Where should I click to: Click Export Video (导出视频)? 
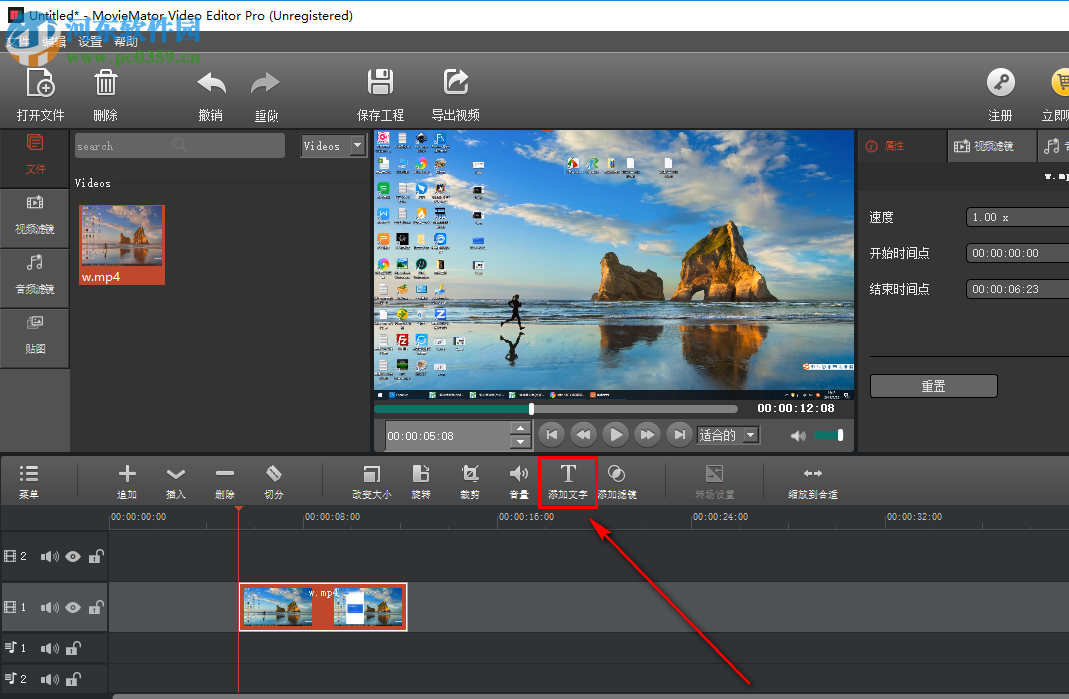tap(455, 90)
